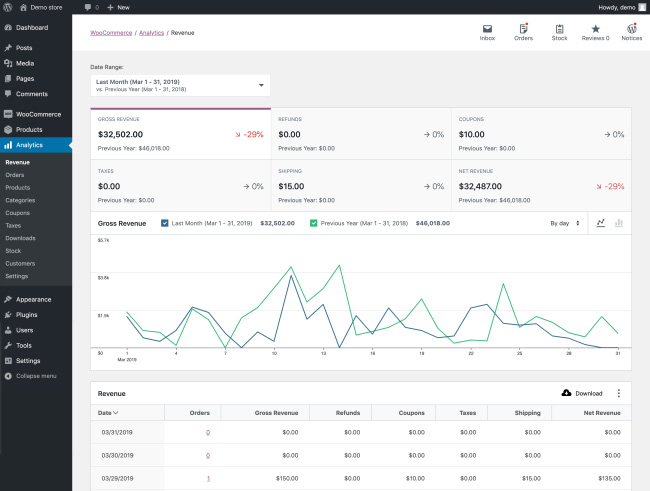This screenshot has width=650, height=491.
Task: Open Users in sidebar
Action: (x=36, y=330)
